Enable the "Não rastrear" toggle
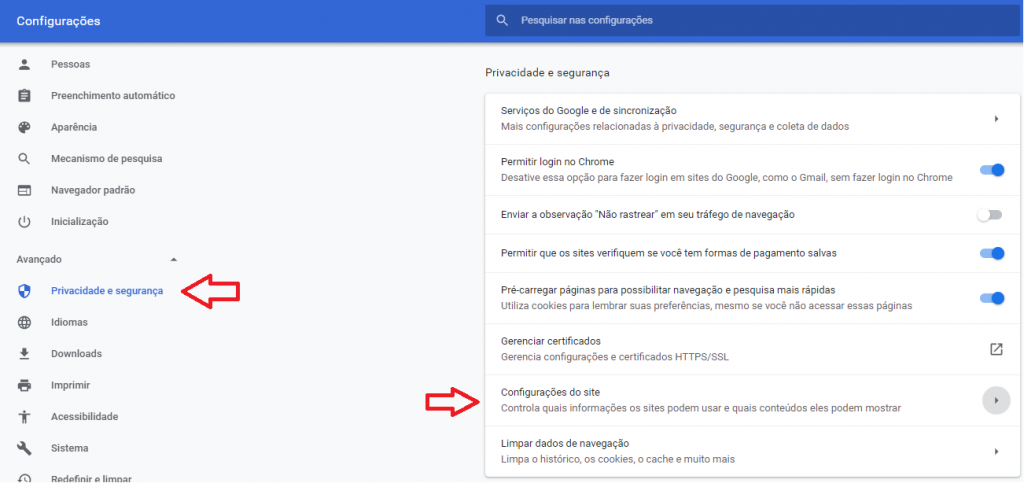 989,215
